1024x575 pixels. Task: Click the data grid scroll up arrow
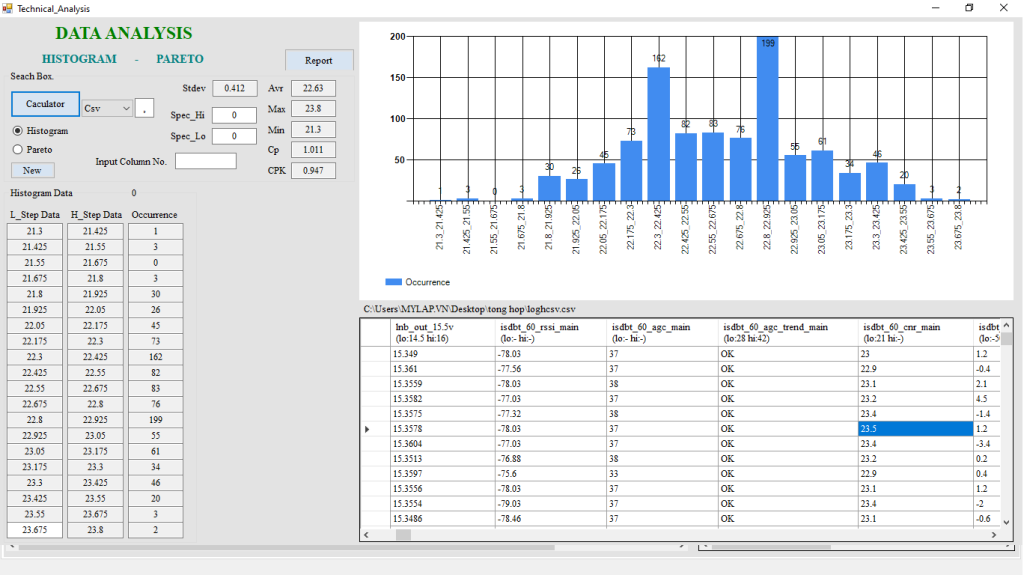(1006, 325)
